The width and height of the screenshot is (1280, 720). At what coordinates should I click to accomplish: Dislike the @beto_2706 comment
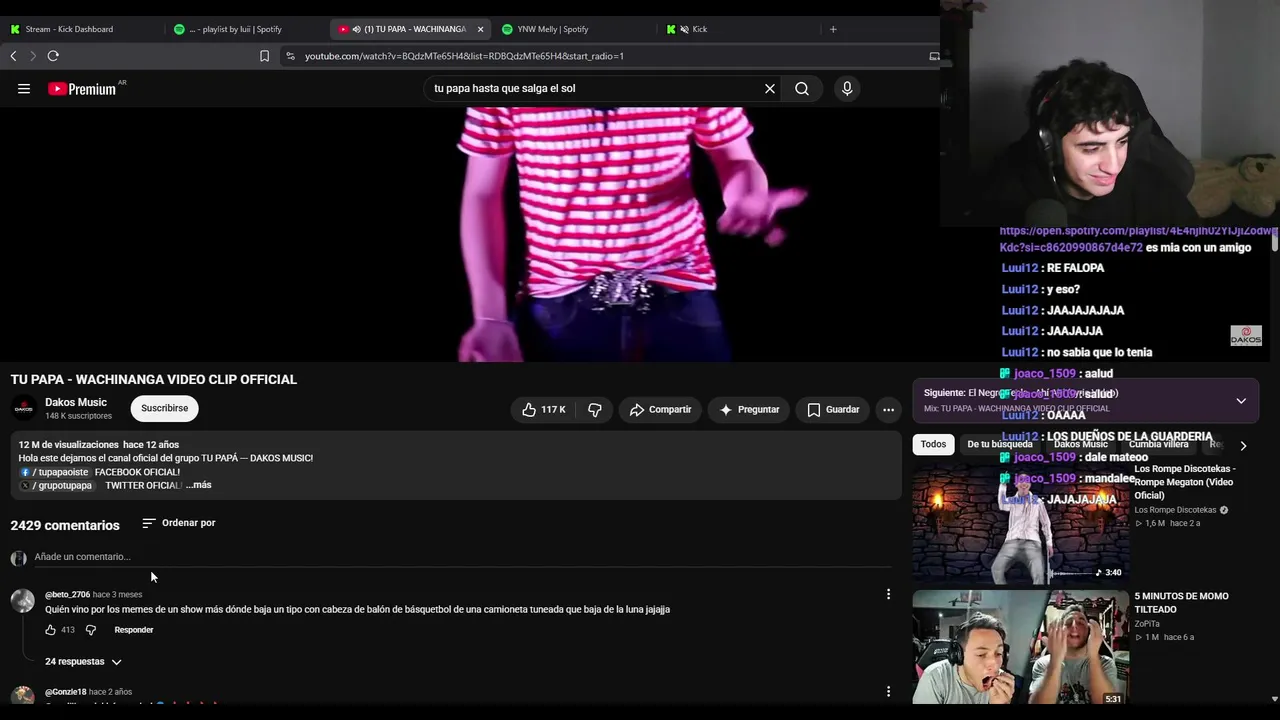pos(90,630)
